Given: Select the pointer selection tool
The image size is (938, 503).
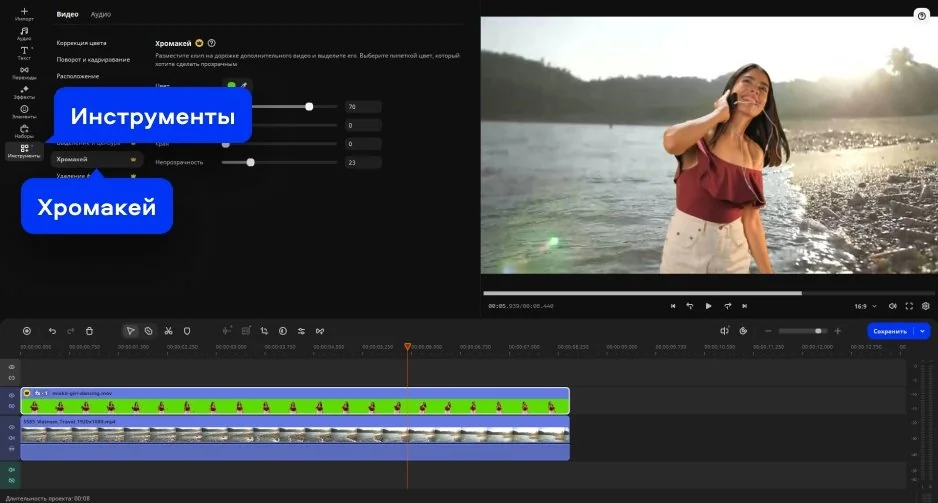Looking at the screenshot, I should coord(130,331).
